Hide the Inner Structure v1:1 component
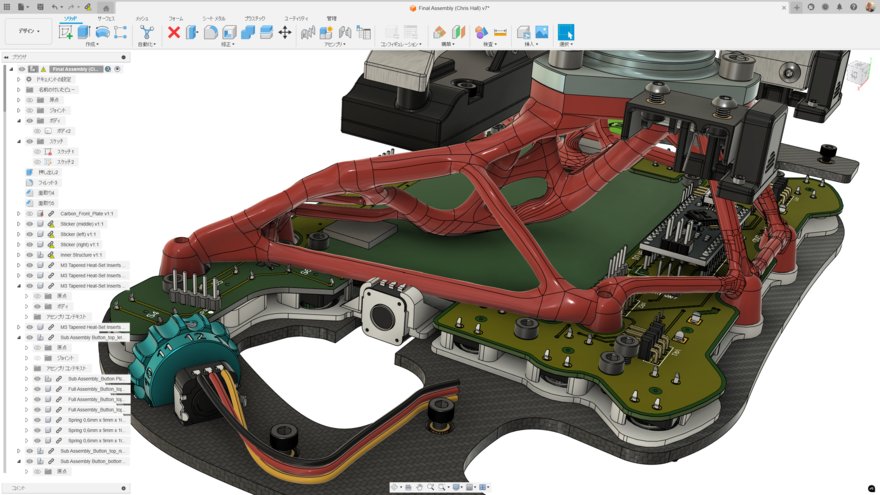Image resolution: width=880 pixels, height=495 pixels. 29,255
